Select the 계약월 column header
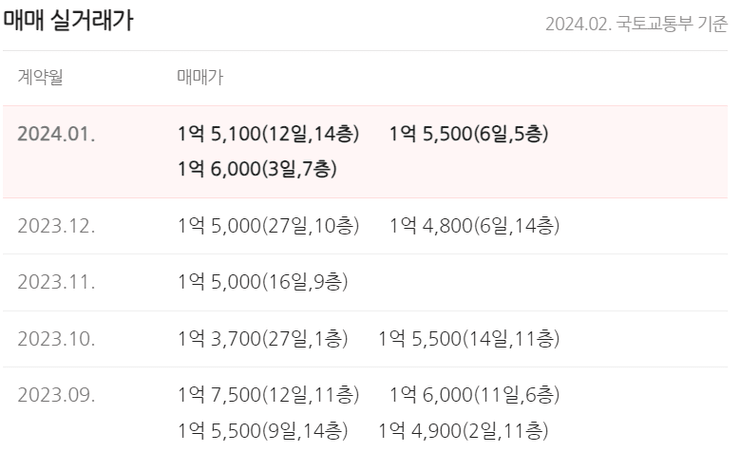The image size is (740, 449). (41, 76)
